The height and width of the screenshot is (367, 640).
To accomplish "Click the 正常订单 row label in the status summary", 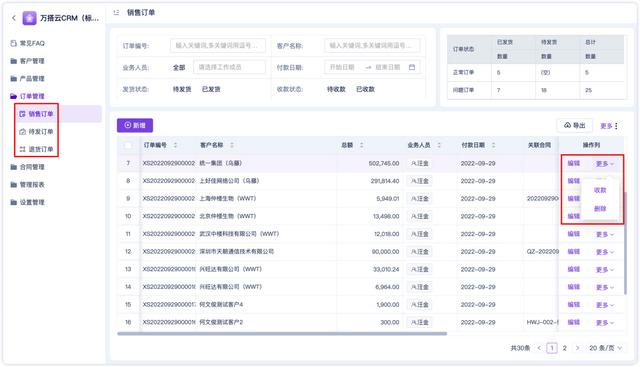I will coord(463,72).
